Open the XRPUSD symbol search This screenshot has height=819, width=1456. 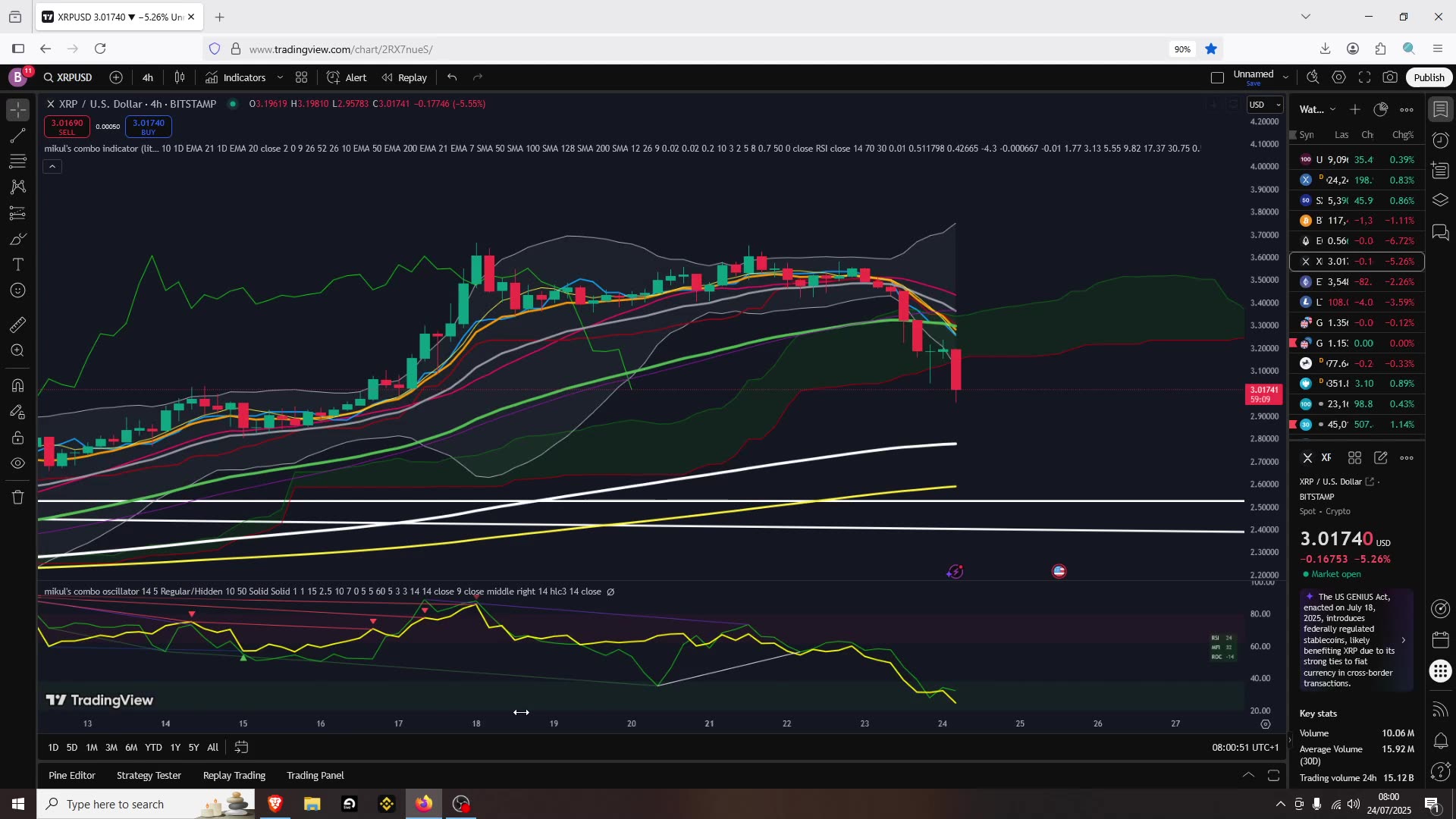point(68,77)
